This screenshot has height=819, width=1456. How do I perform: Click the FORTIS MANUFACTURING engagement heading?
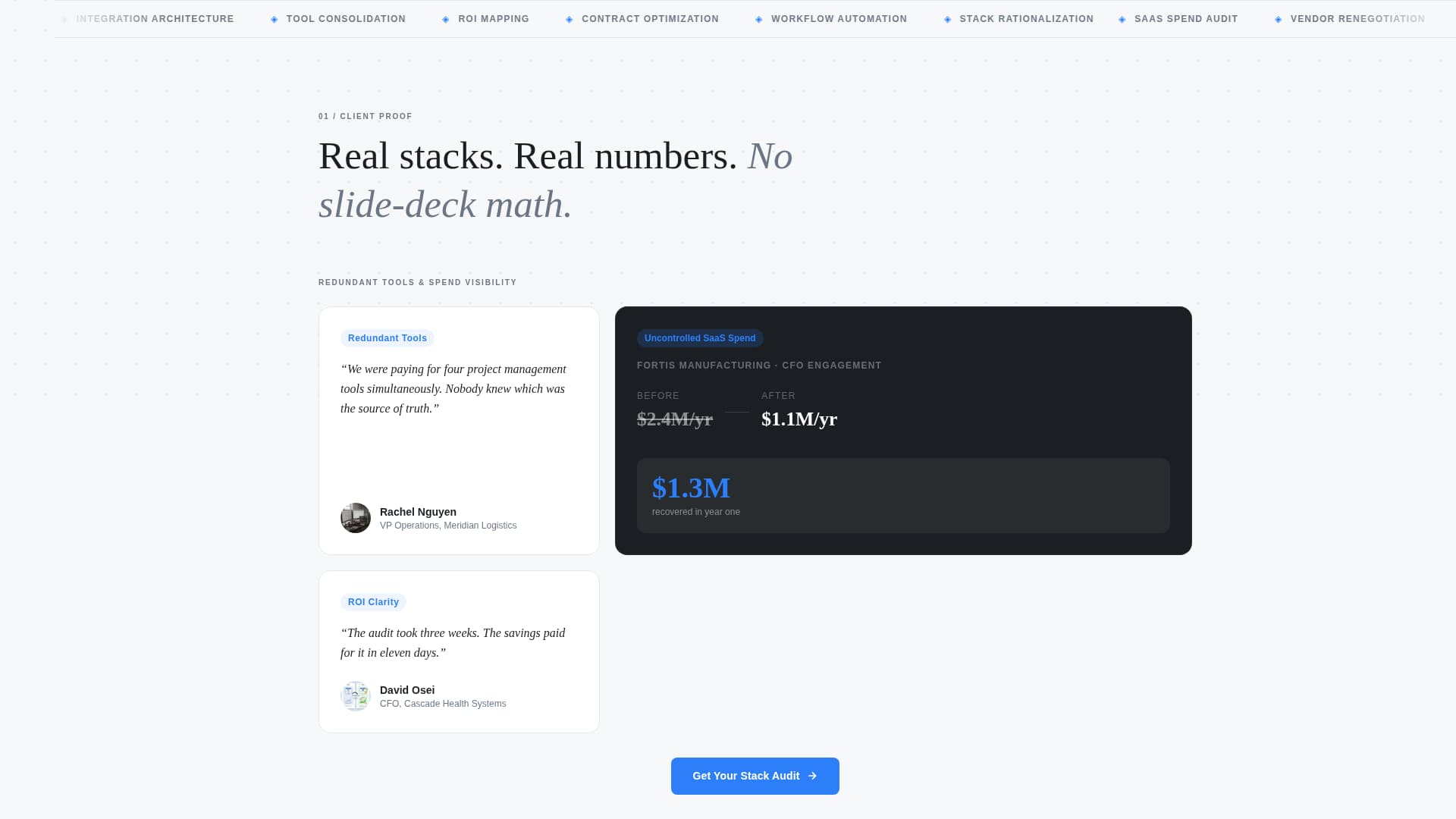759,365
